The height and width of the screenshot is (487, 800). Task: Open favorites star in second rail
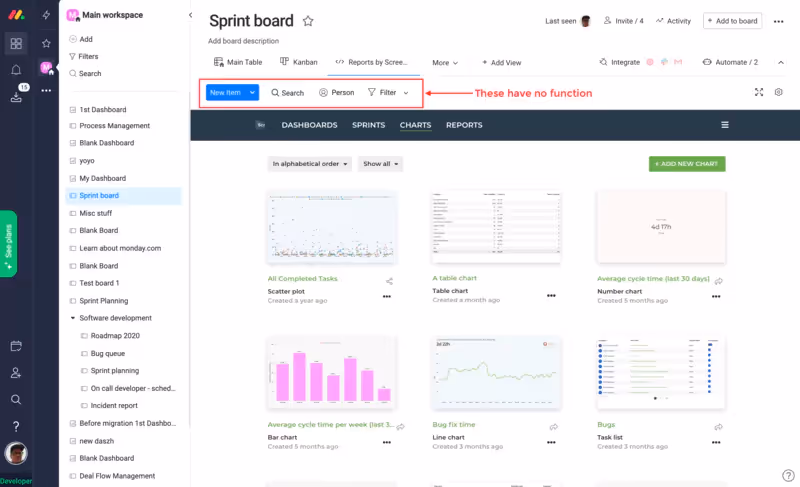(x=46, y=43)
